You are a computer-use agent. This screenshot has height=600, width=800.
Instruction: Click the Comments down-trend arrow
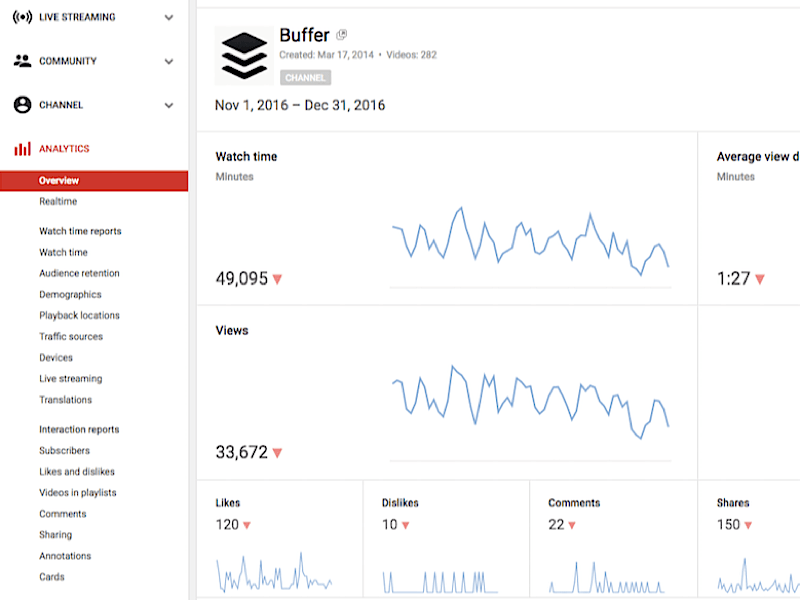click(572, 525)
